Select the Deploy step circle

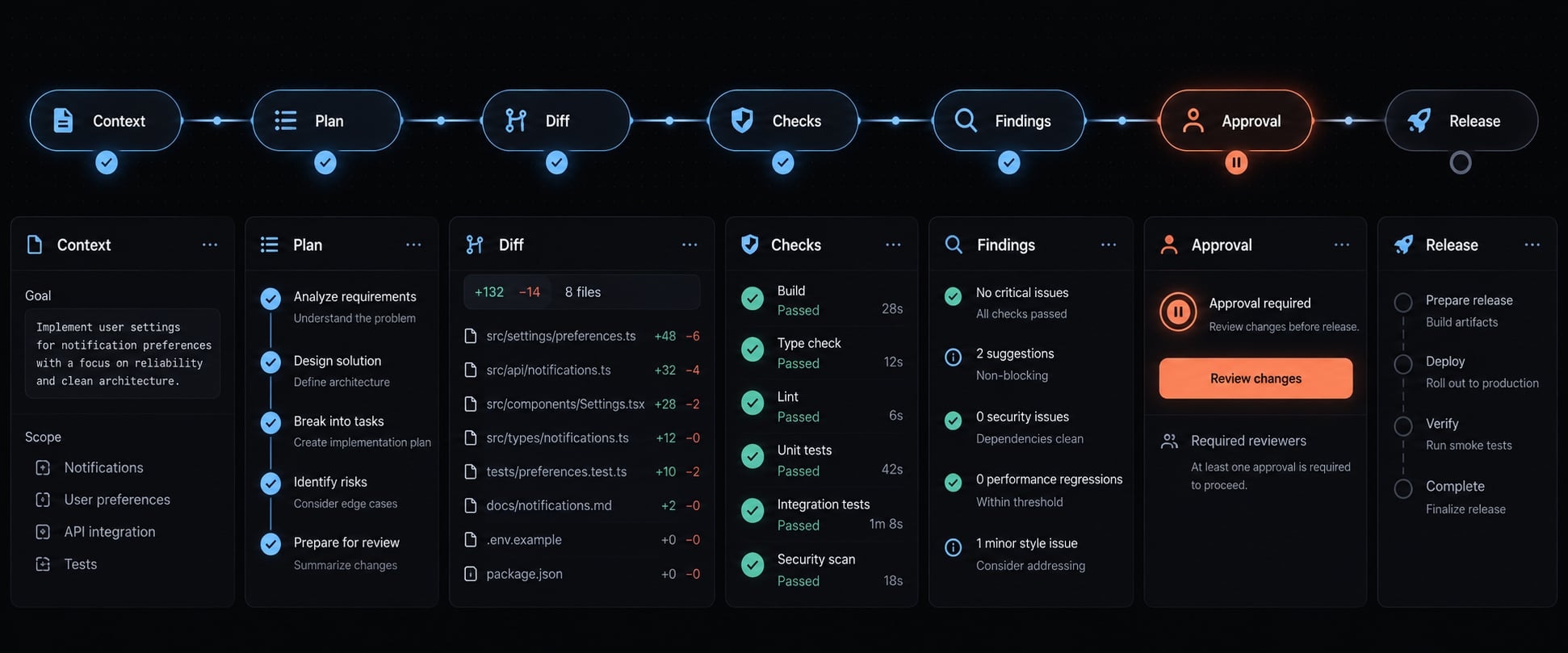point(1403,364)
